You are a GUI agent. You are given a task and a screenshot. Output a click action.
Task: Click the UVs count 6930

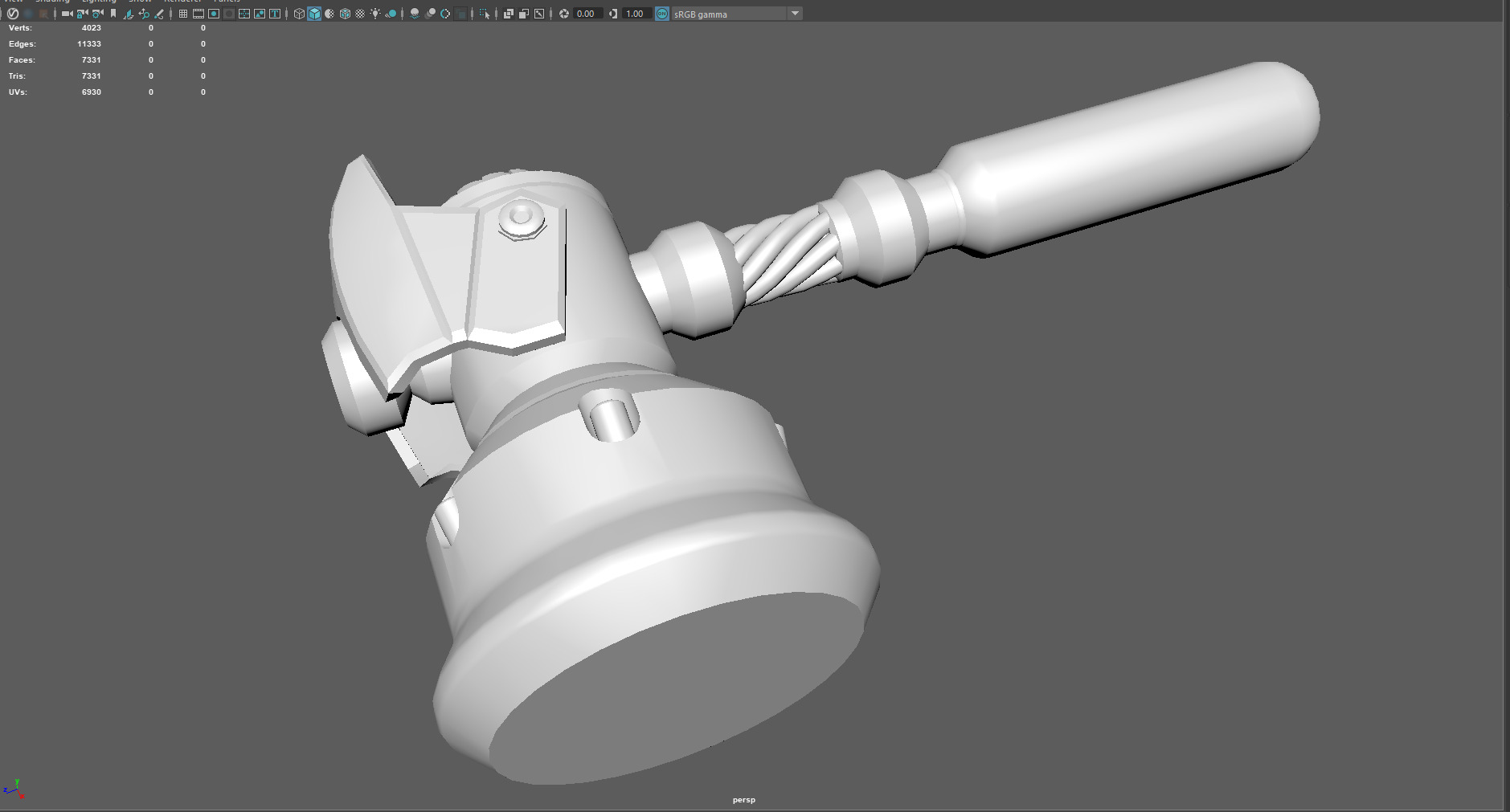pyautogui.click(x=92, y=92)
